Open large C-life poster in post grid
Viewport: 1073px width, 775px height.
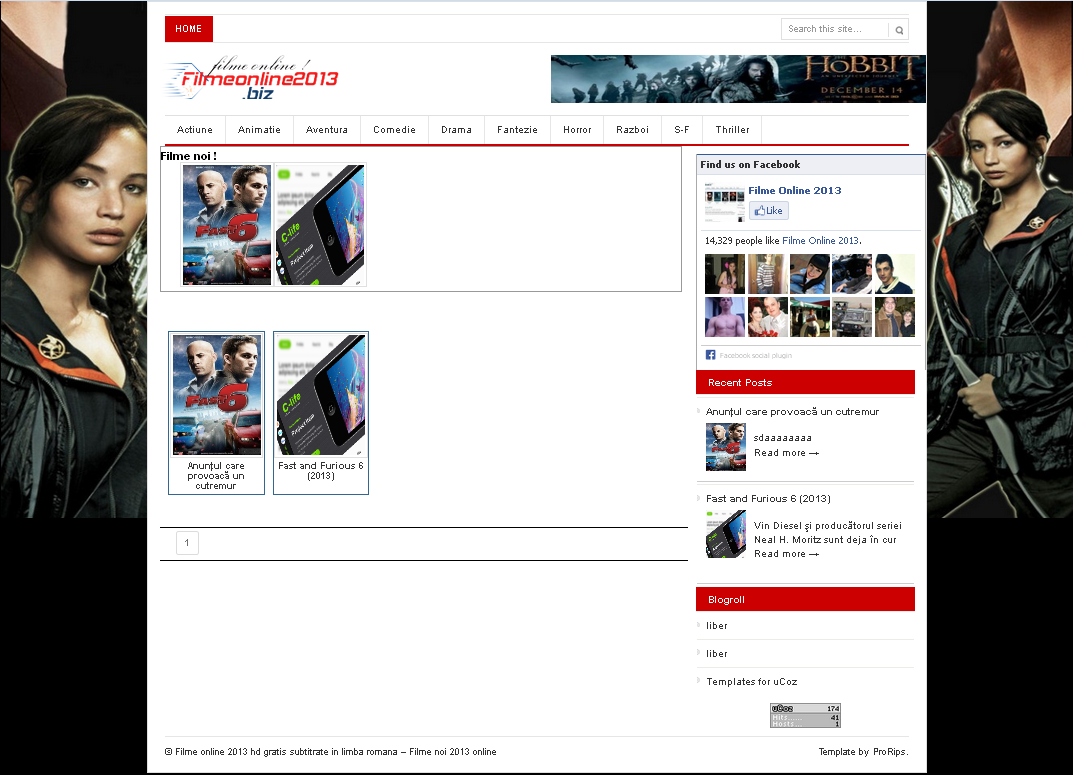(x=321, y=395)
